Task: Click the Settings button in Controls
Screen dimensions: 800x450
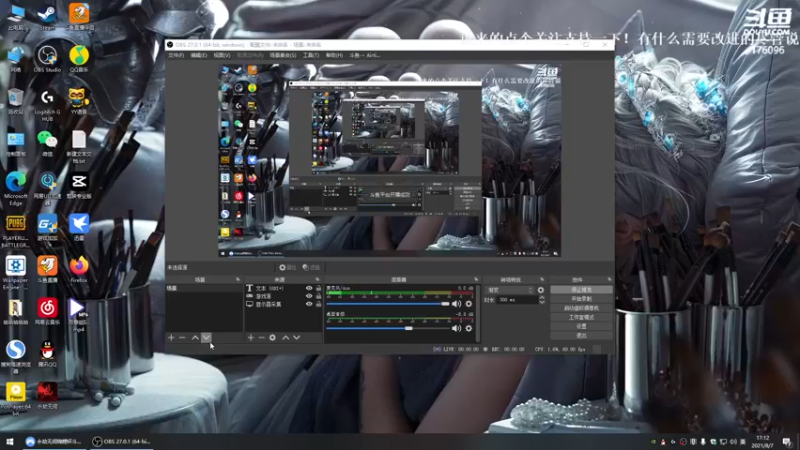Action: (x=582, y=326)
